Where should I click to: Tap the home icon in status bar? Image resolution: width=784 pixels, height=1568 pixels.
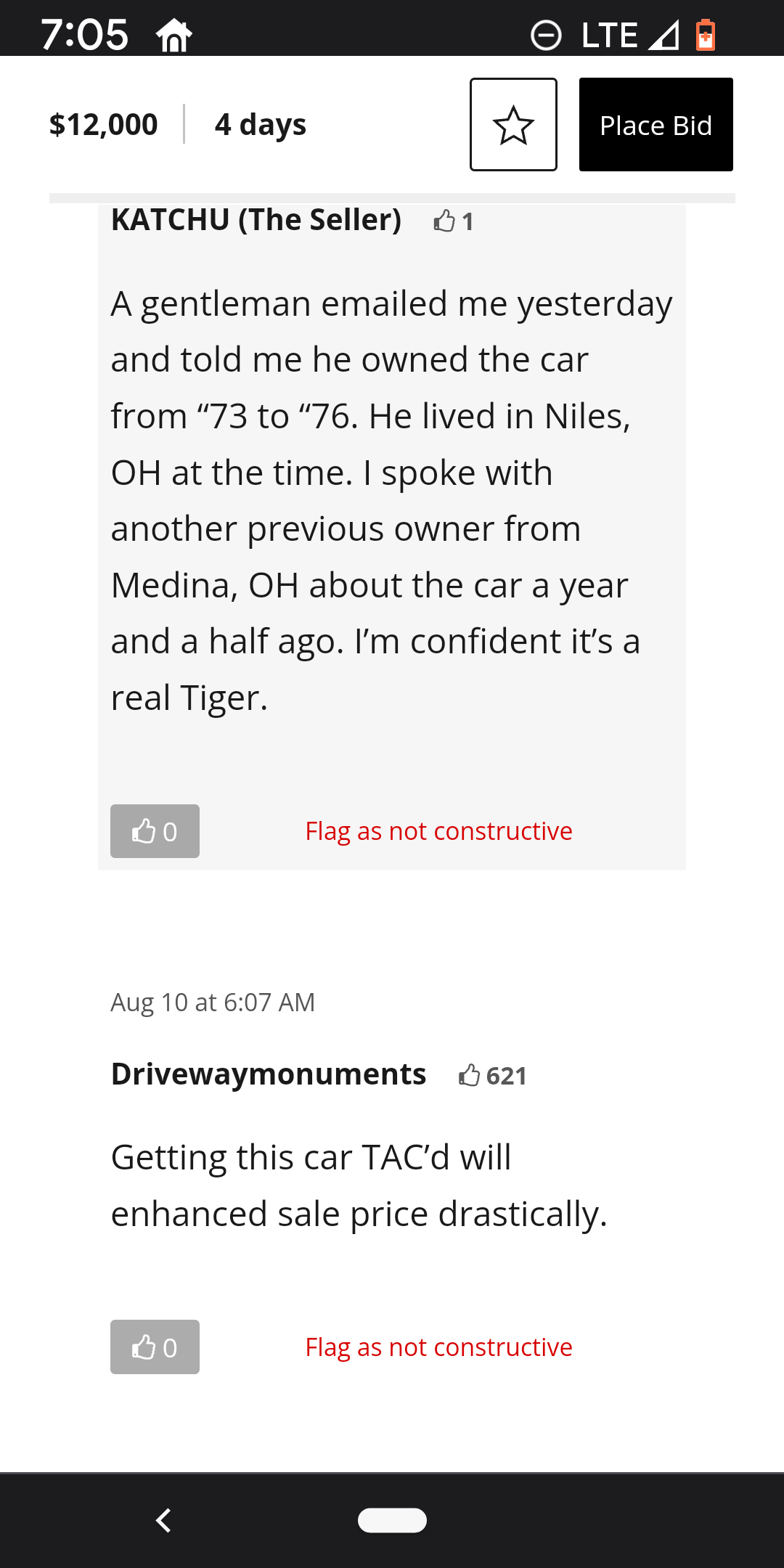[174, 36]
